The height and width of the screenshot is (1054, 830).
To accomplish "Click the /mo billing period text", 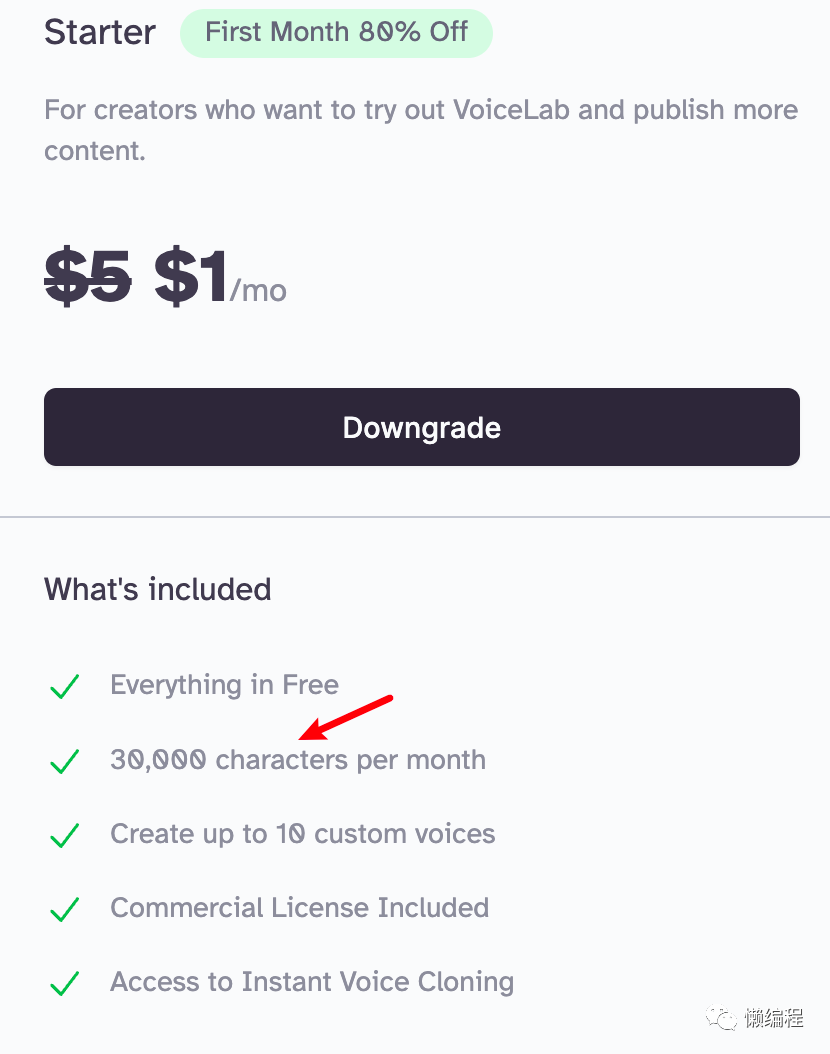I will [258, 291].
